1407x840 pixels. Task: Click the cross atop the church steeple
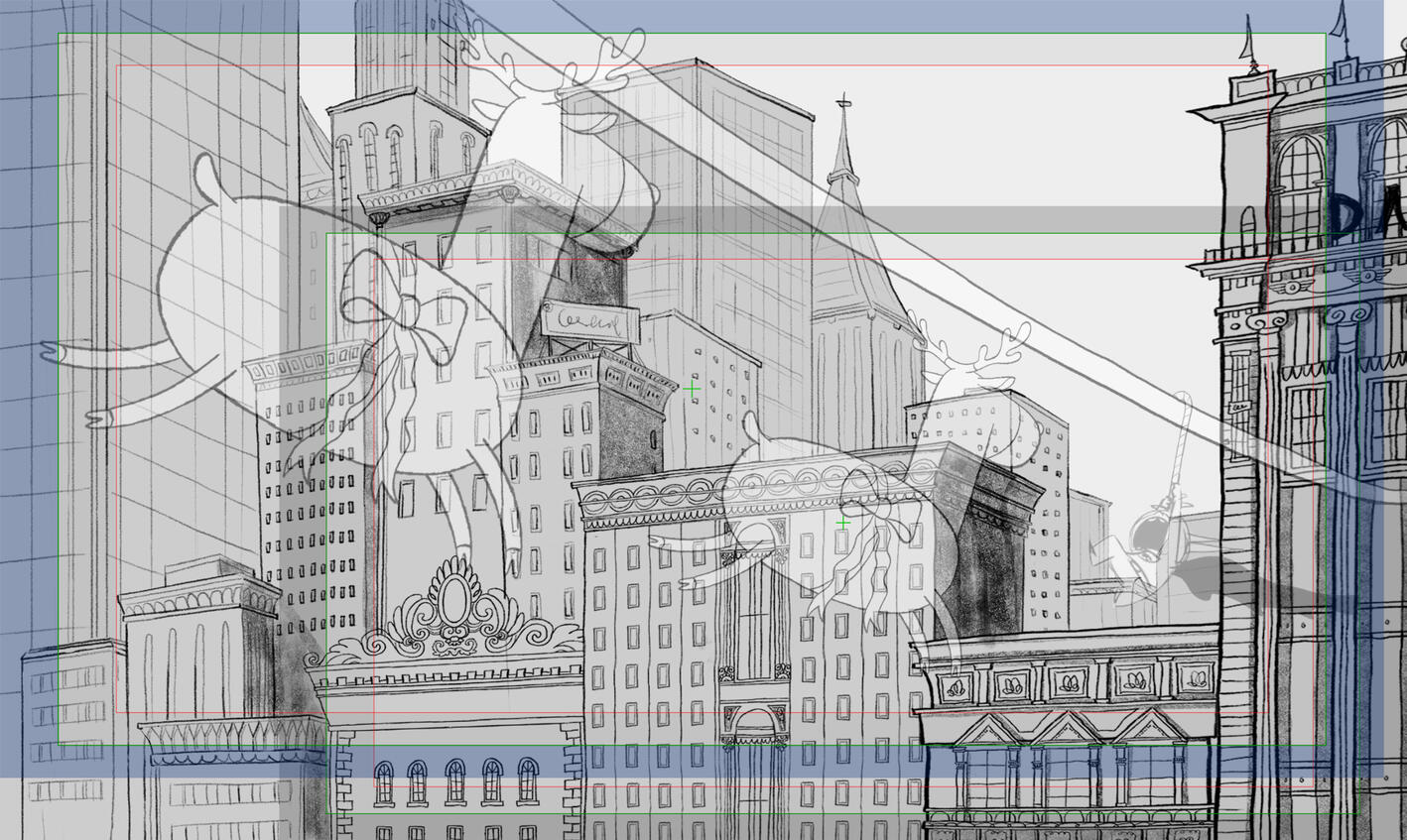[x=843, y=102]
